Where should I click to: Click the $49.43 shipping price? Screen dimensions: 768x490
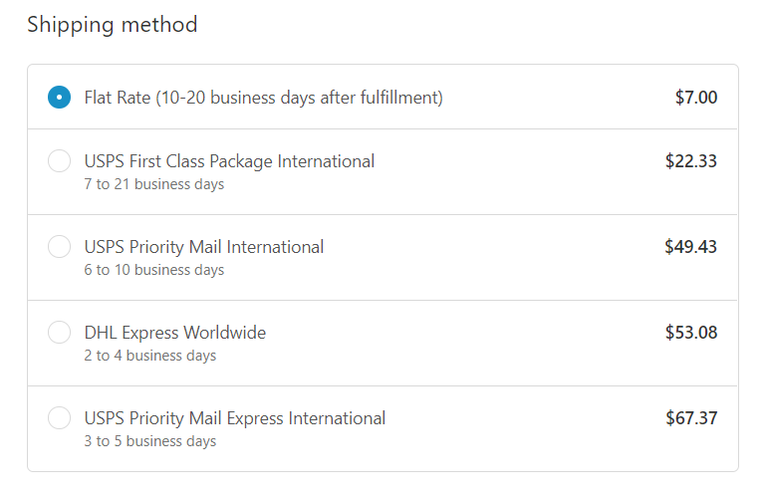(691, 247)
